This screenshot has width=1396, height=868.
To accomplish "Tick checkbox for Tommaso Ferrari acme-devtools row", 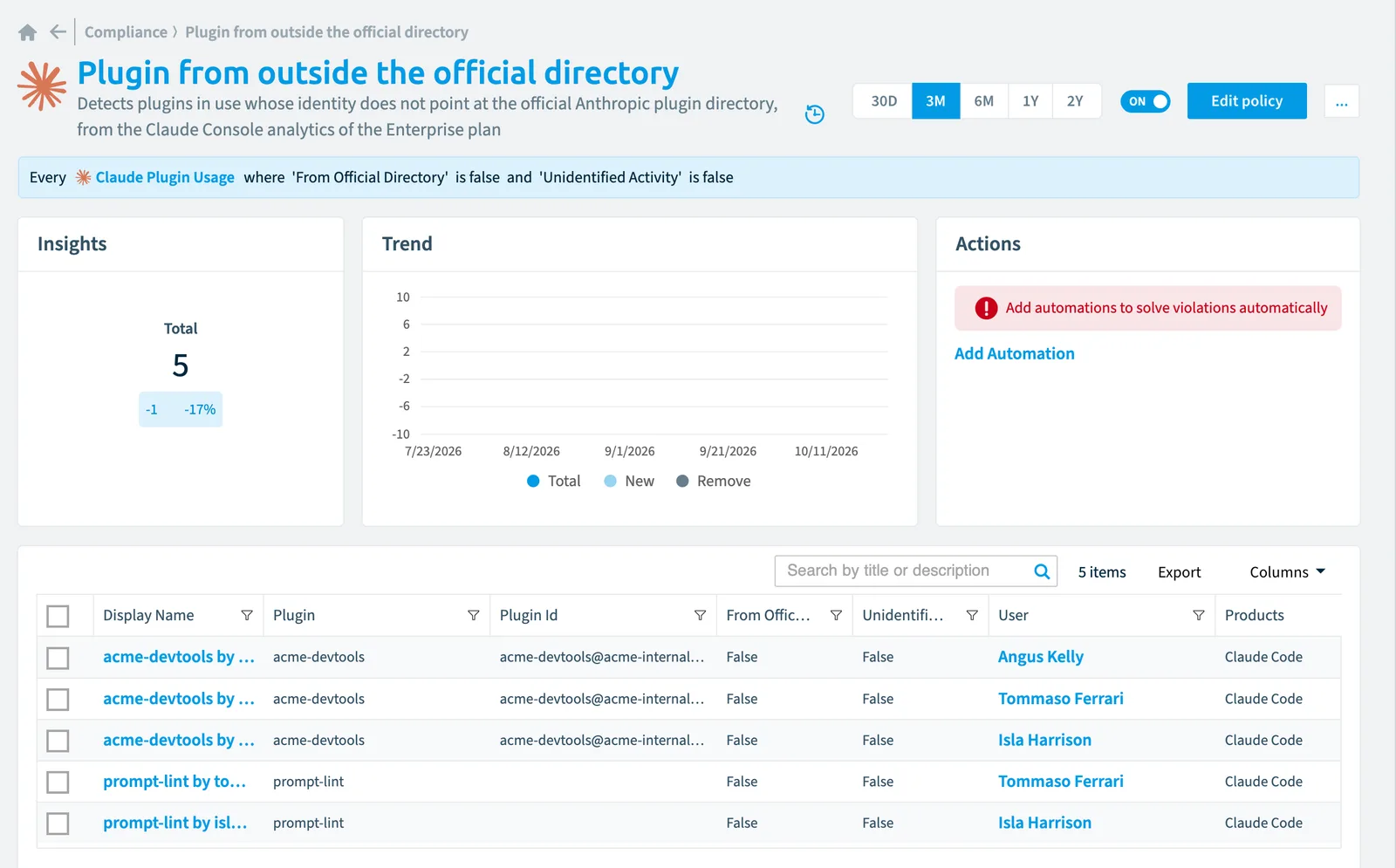I will click(58, 700).
